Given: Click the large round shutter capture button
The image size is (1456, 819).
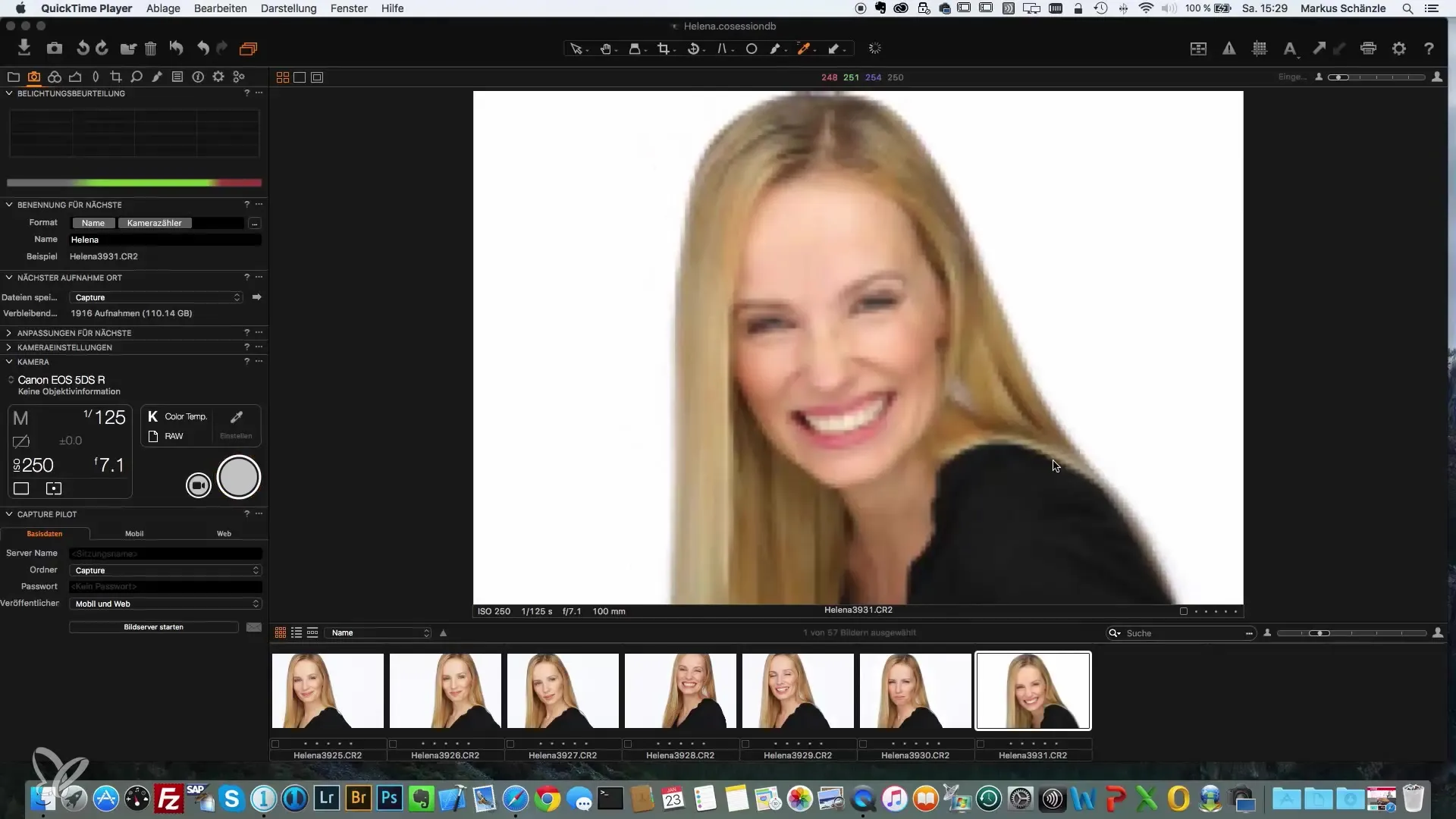Looking at the screenshot, I should pos(239,477).
